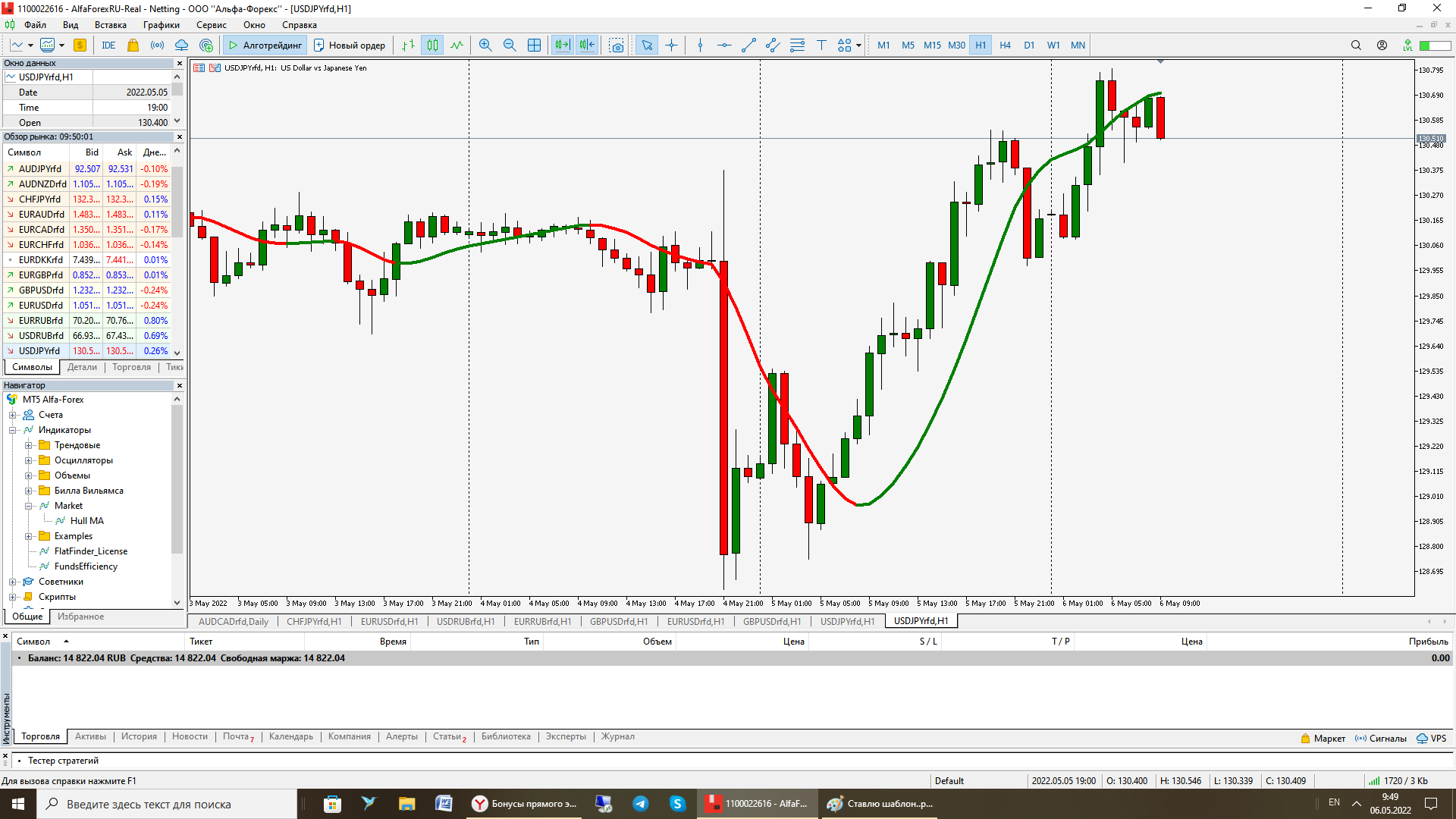
Task: Select the crosshair cursor tool
Action: (671, 45)
